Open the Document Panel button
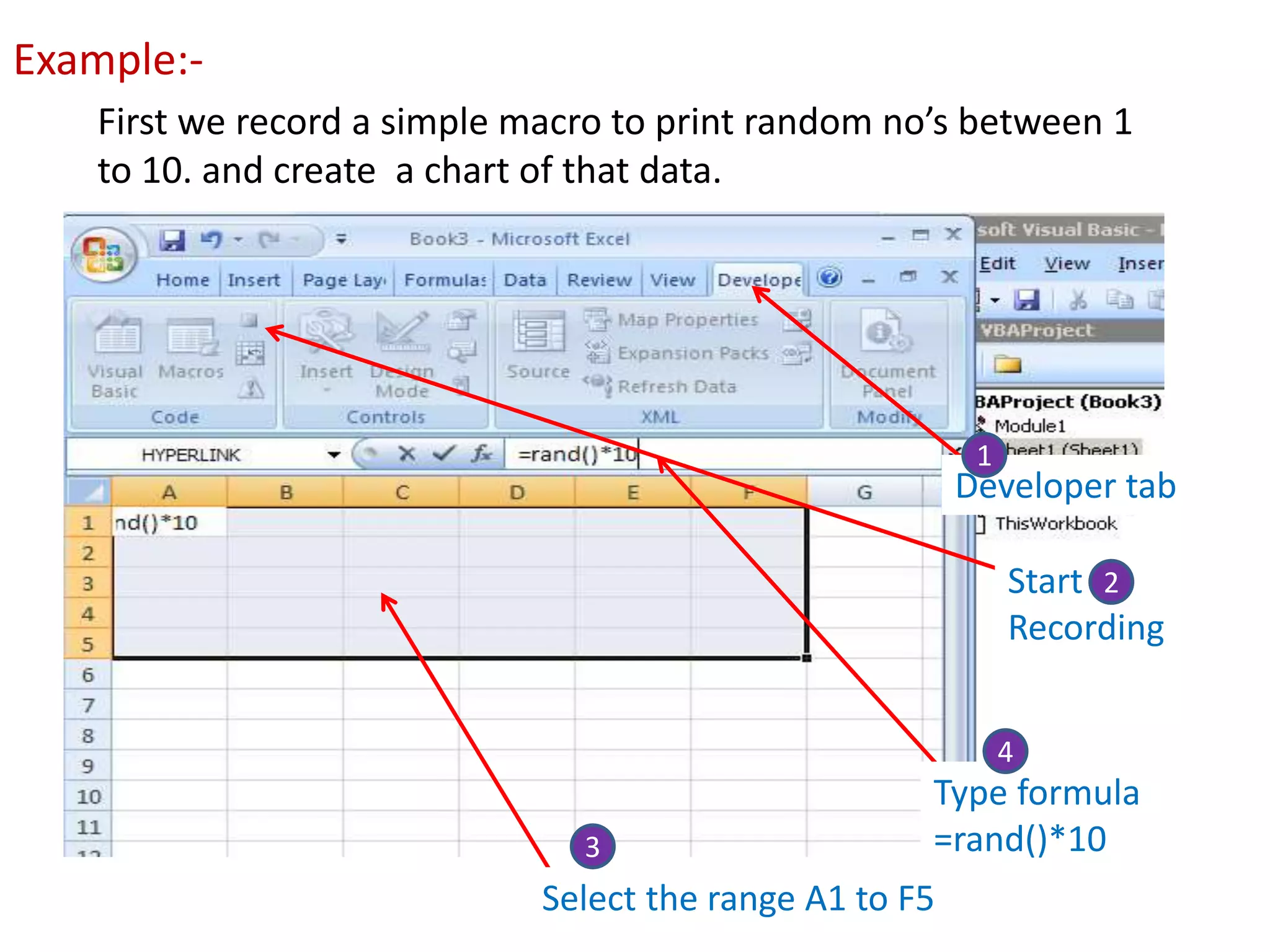1270x952 pixels. pos(887,355)
